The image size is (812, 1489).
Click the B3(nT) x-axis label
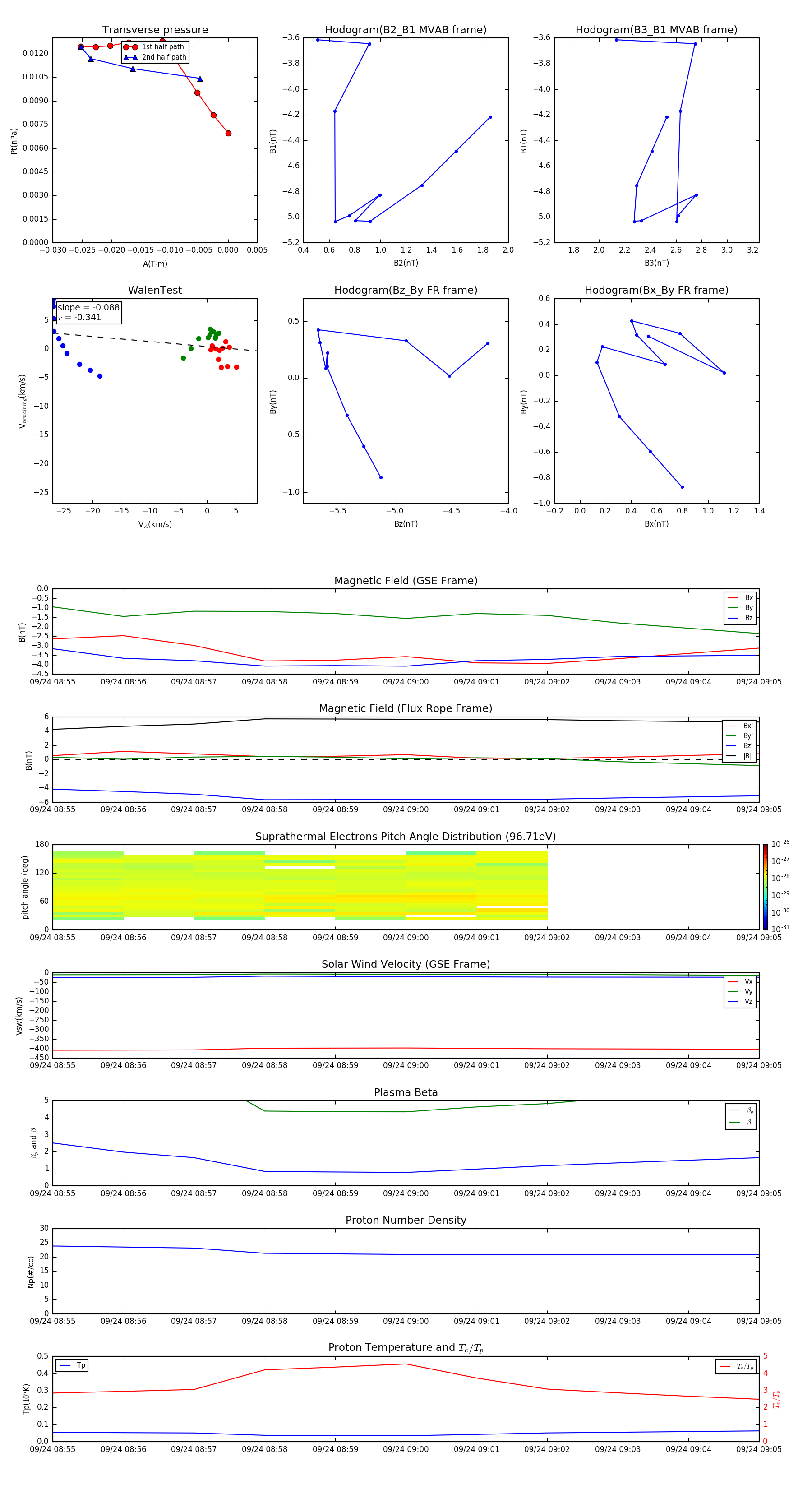click(x=656, y=263)
